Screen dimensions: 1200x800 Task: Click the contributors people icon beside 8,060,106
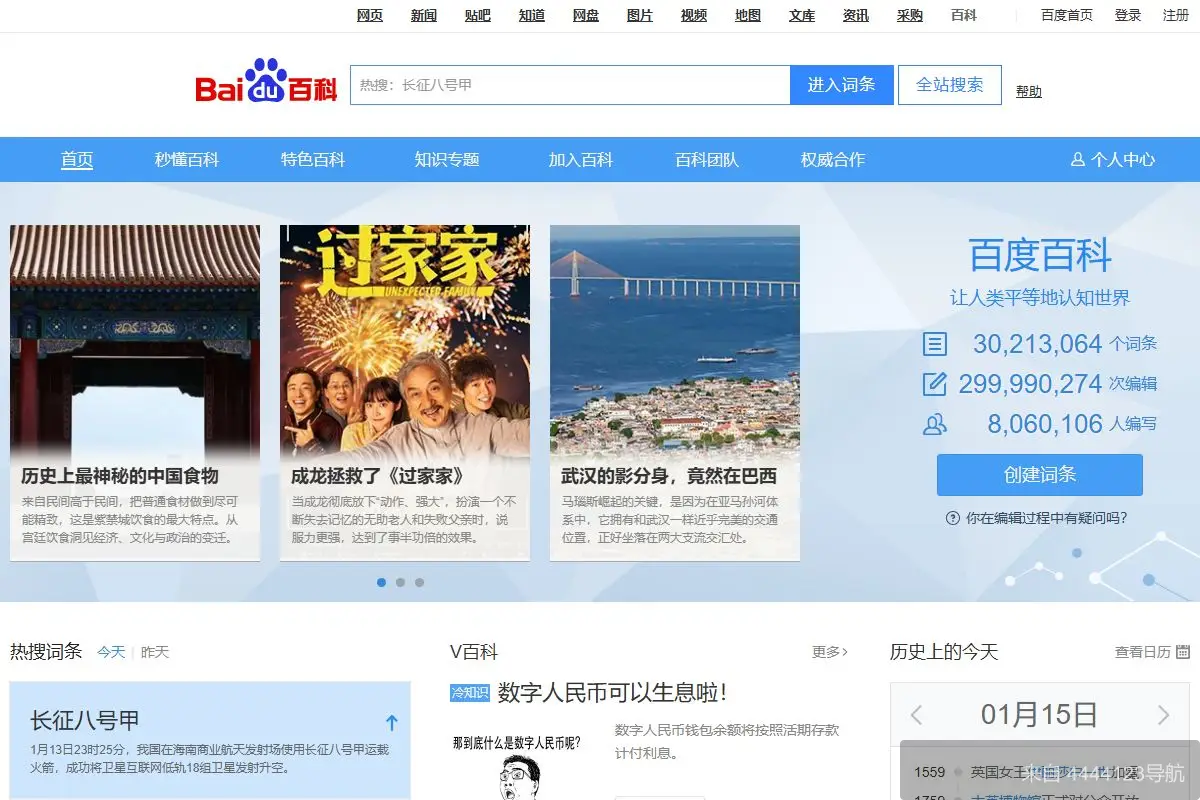[x=934, y=423]
